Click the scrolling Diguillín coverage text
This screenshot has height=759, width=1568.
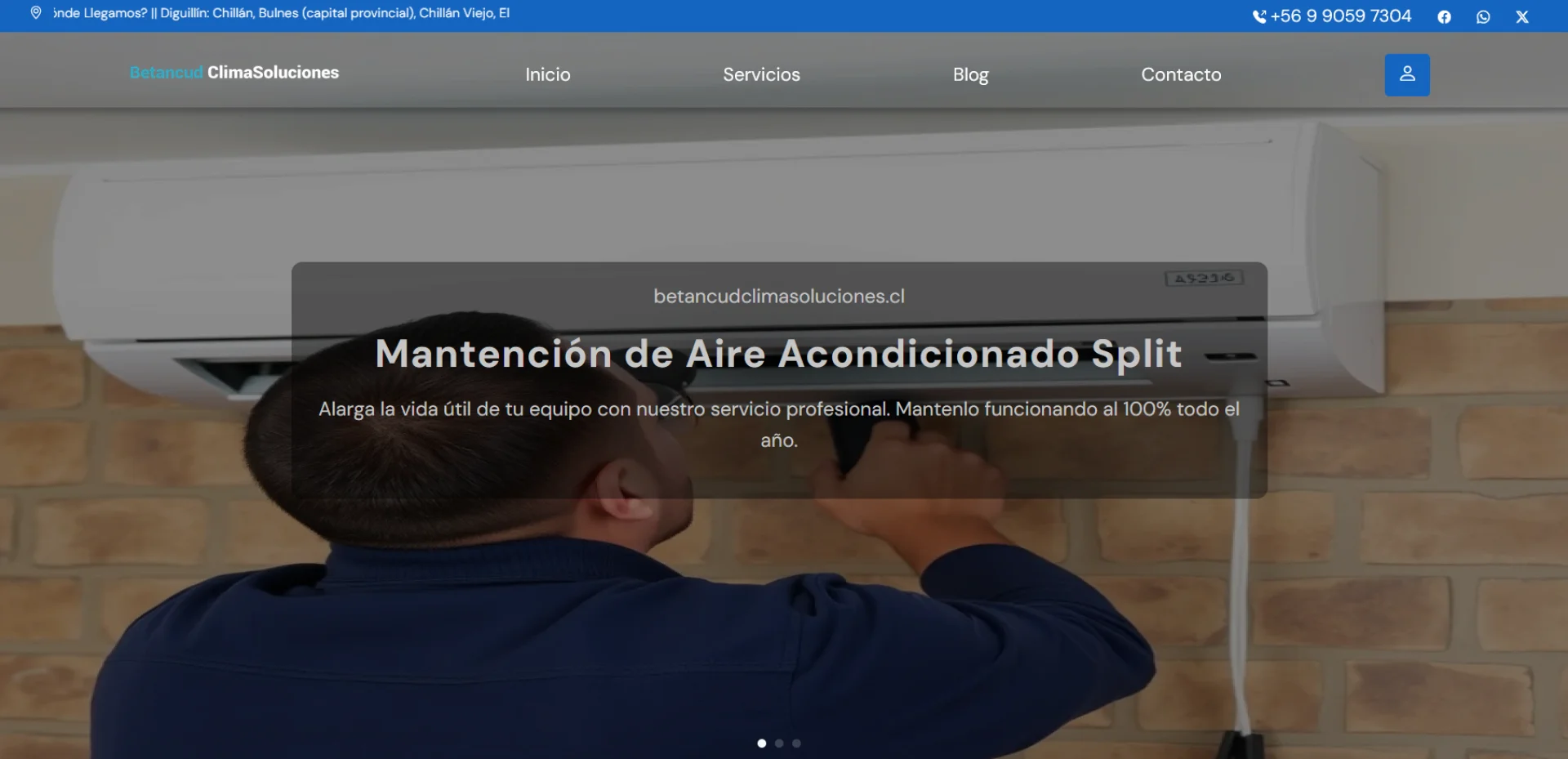(282, 13)
